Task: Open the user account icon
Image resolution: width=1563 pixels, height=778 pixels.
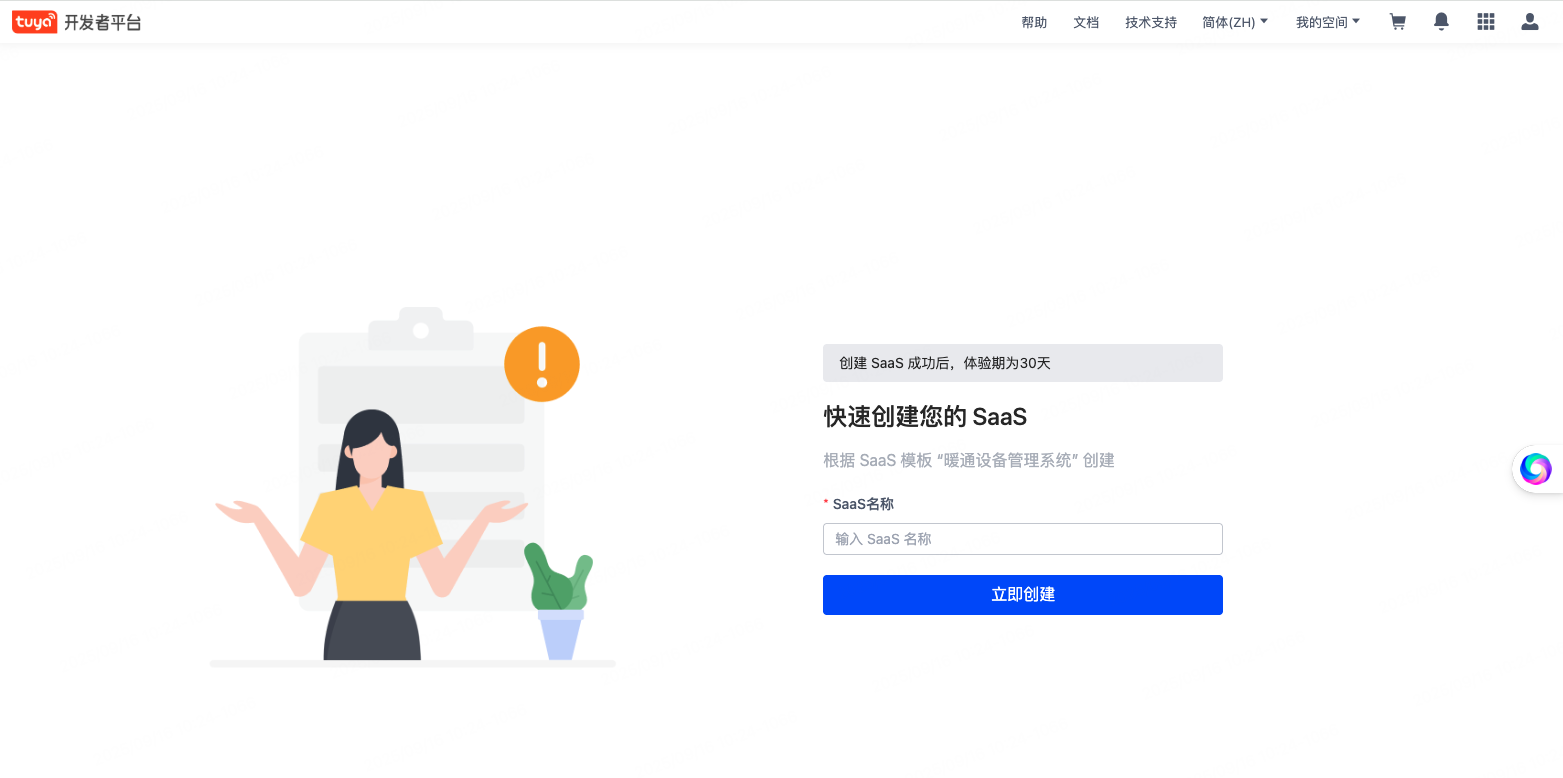Action: click(1529, 22)
